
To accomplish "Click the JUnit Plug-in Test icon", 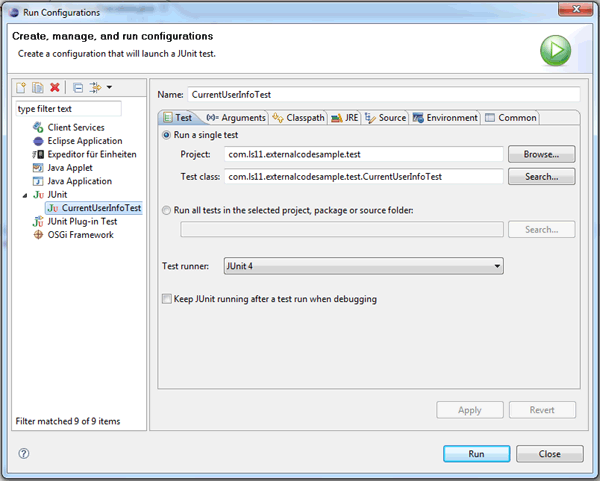I will click(x=38, y=222).
